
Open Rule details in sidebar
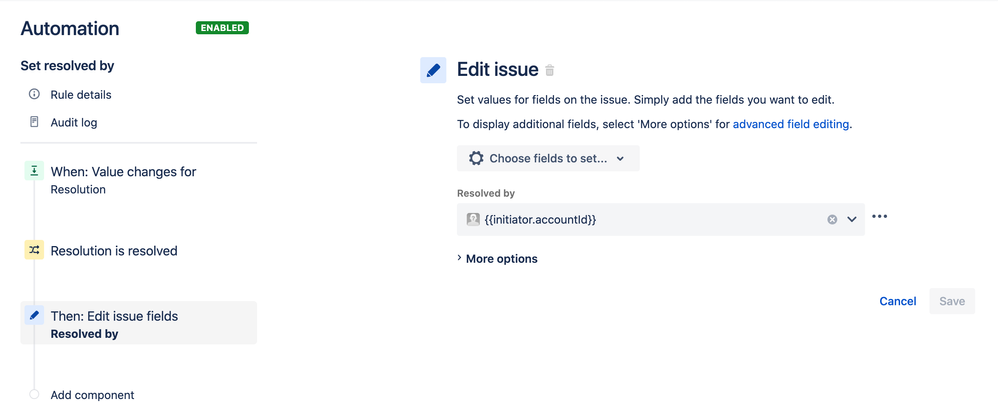81,94
